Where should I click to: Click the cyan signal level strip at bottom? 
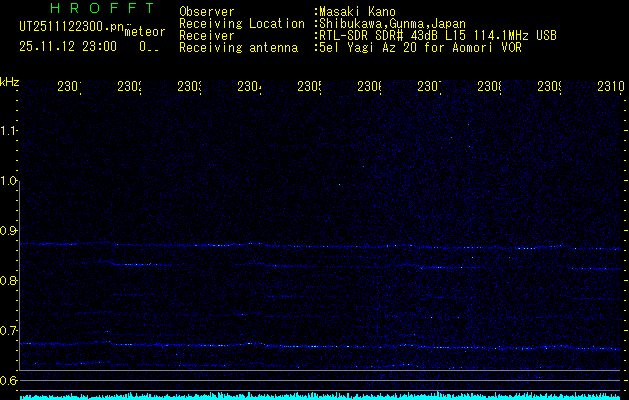coord(314,396)
